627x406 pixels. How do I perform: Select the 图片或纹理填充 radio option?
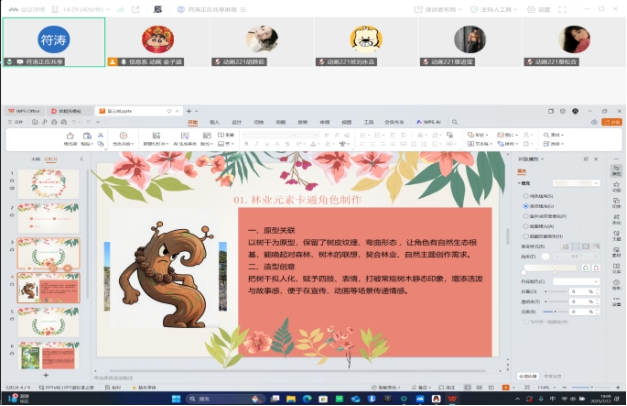click(526, 215)
